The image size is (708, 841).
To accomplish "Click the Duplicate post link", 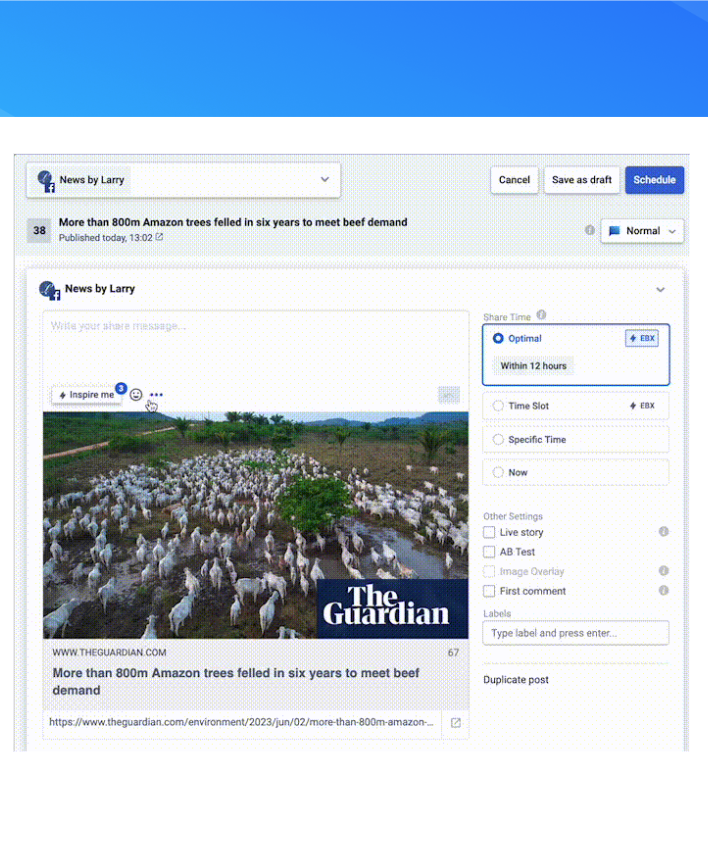I will point(516,680).
